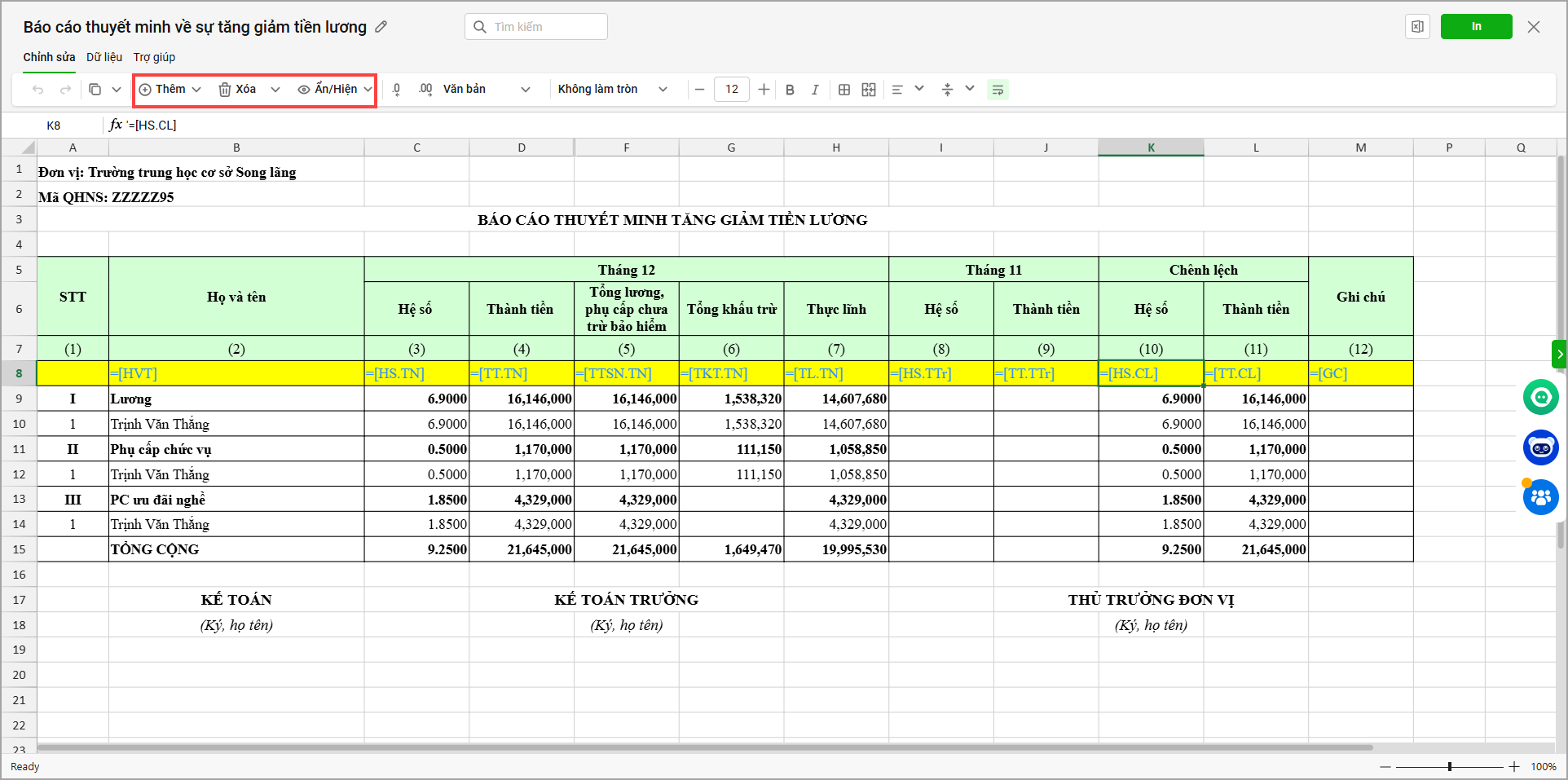Click the redo arrow icon
Image resolution: width=1568 pixels, height=780 pixels.
click(65, 90)
